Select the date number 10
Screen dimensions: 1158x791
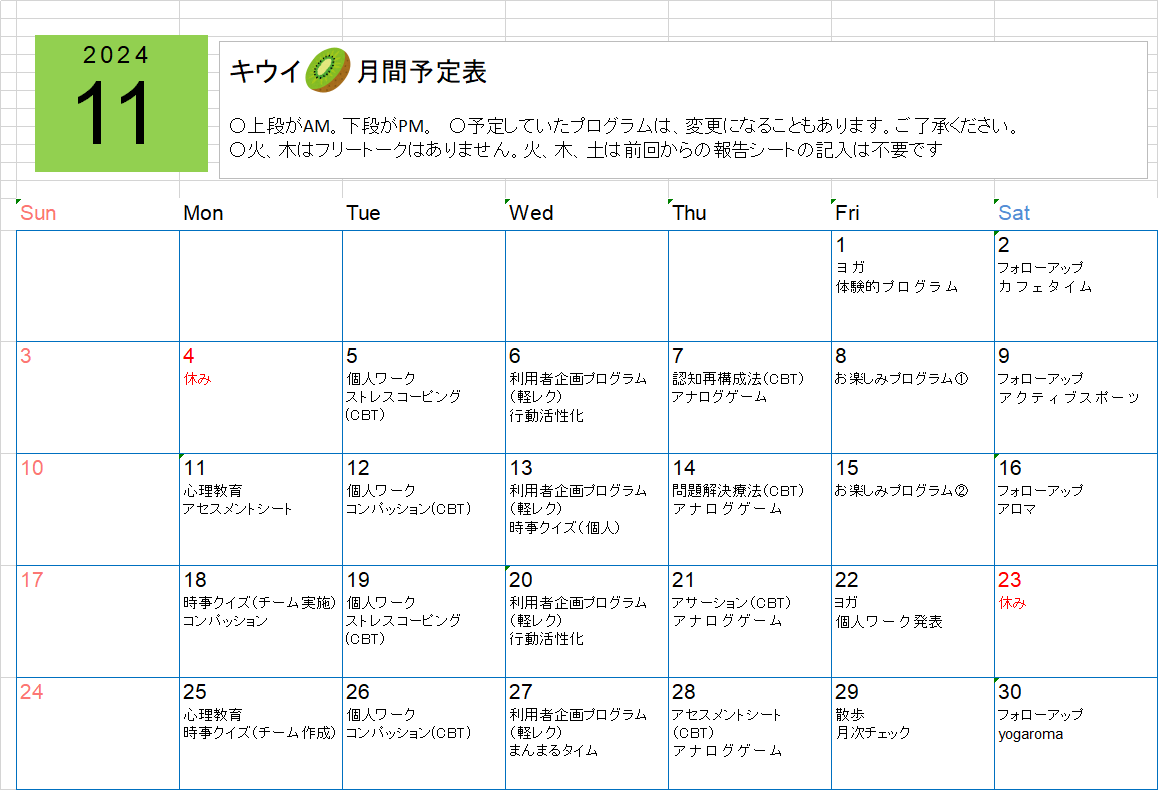(32, 468)
